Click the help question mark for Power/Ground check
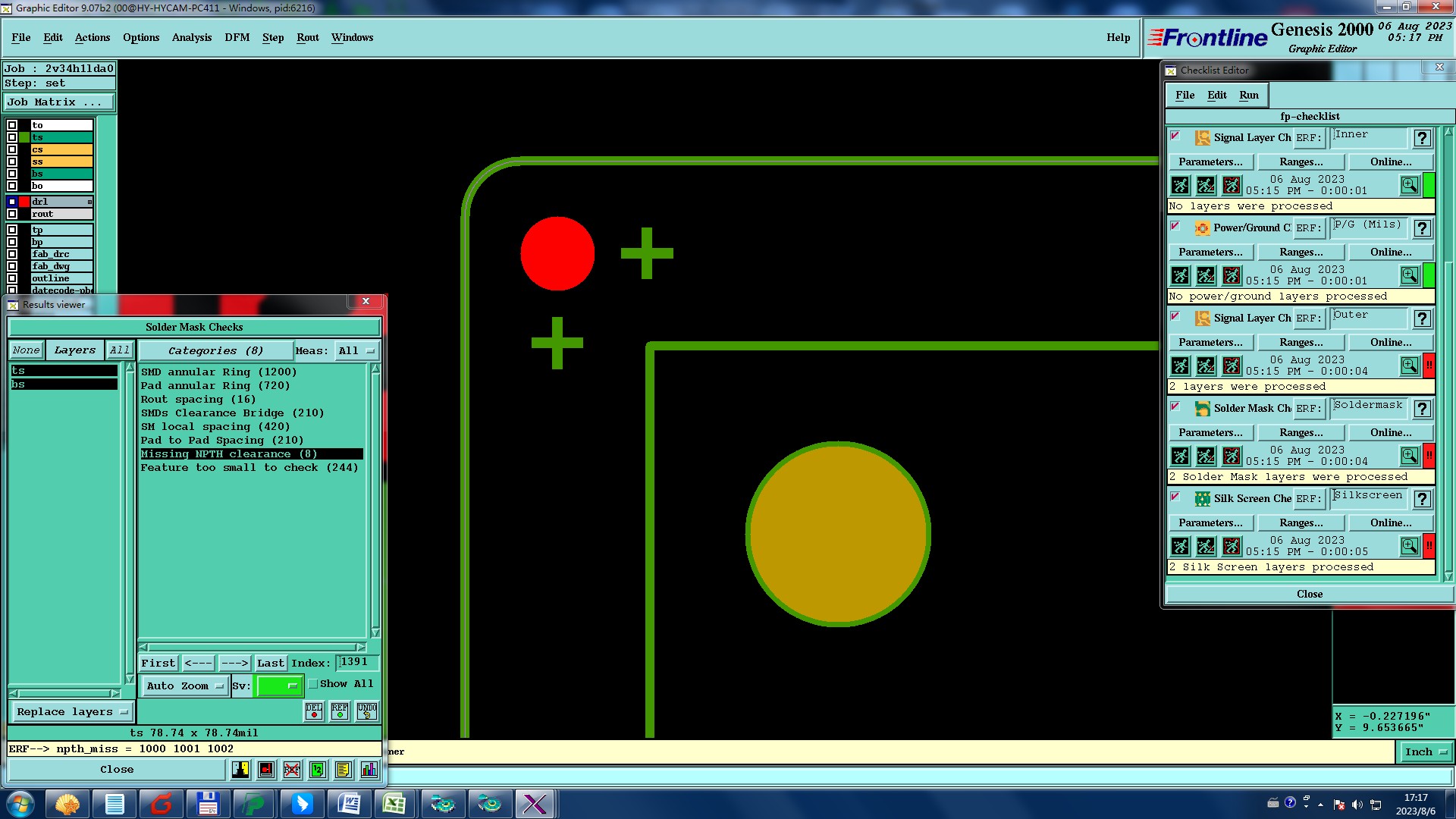 tap(1423, 228)
